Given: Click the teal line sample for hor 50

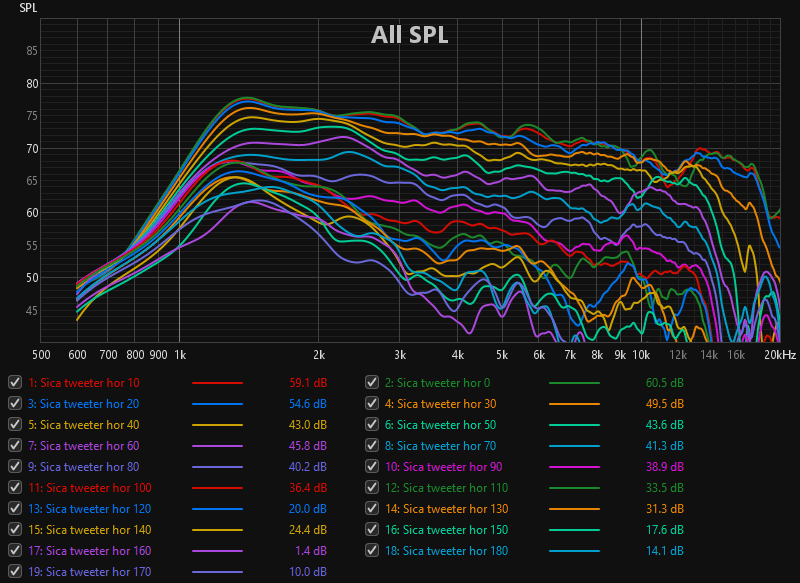Looking at the screenshot, I should coord(574,424).
